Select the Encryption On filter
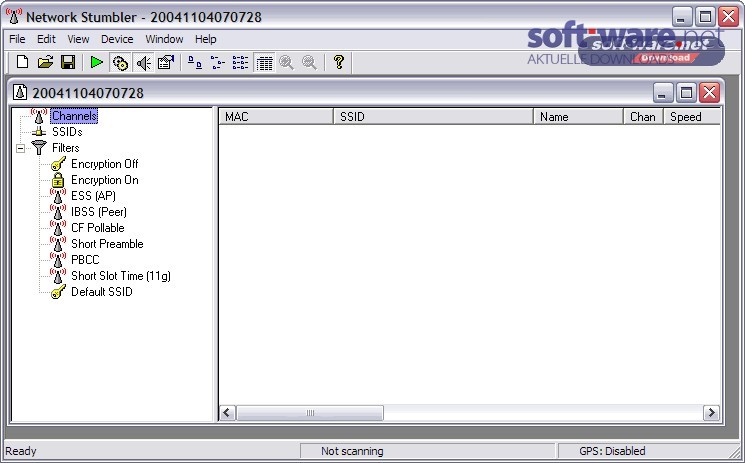 click(105, 180)
